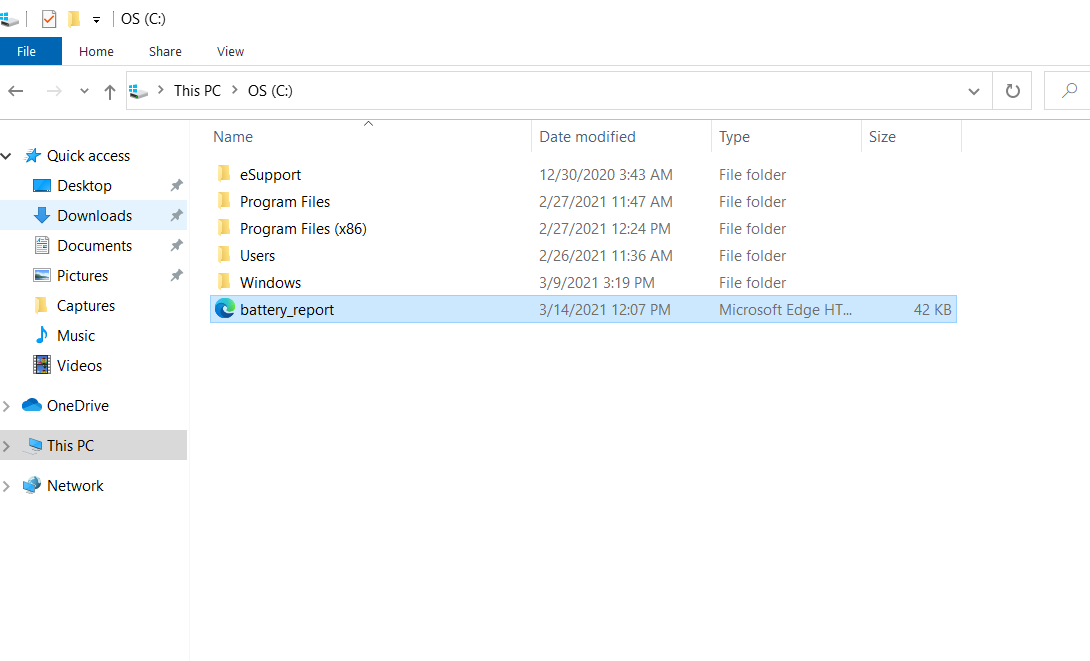Click the Back navigation arrow
The image size is (1090, 661).
click(x=15, y=91)
